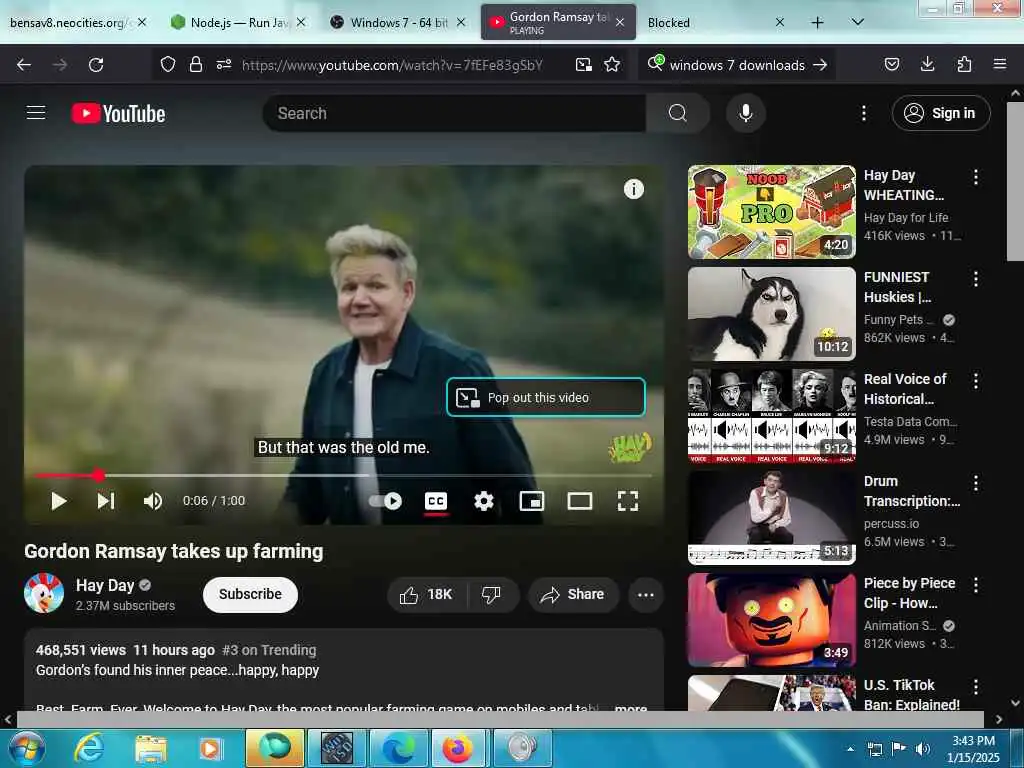Open Firefox extensions puzzle icon
This screenshot has height=768, width=1024.
coord(964,64)
